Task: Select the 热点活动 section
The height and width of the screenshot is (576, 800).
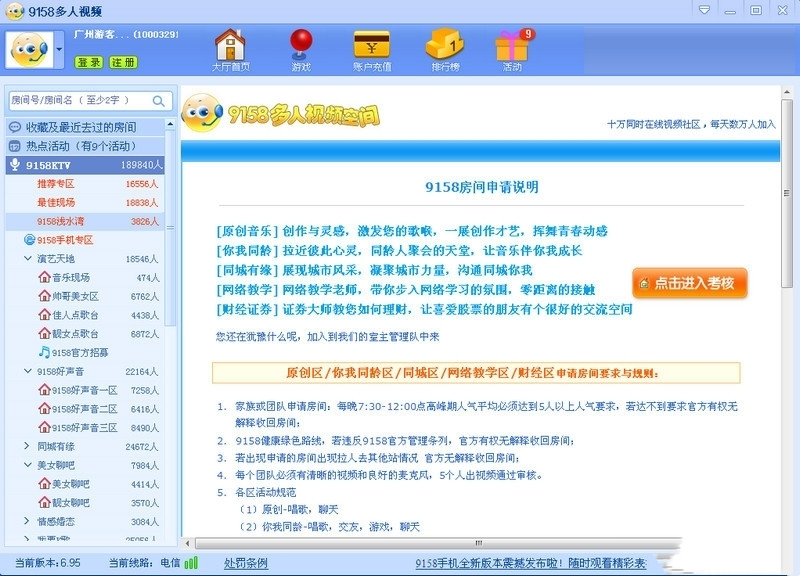Action: click(85, 146)
